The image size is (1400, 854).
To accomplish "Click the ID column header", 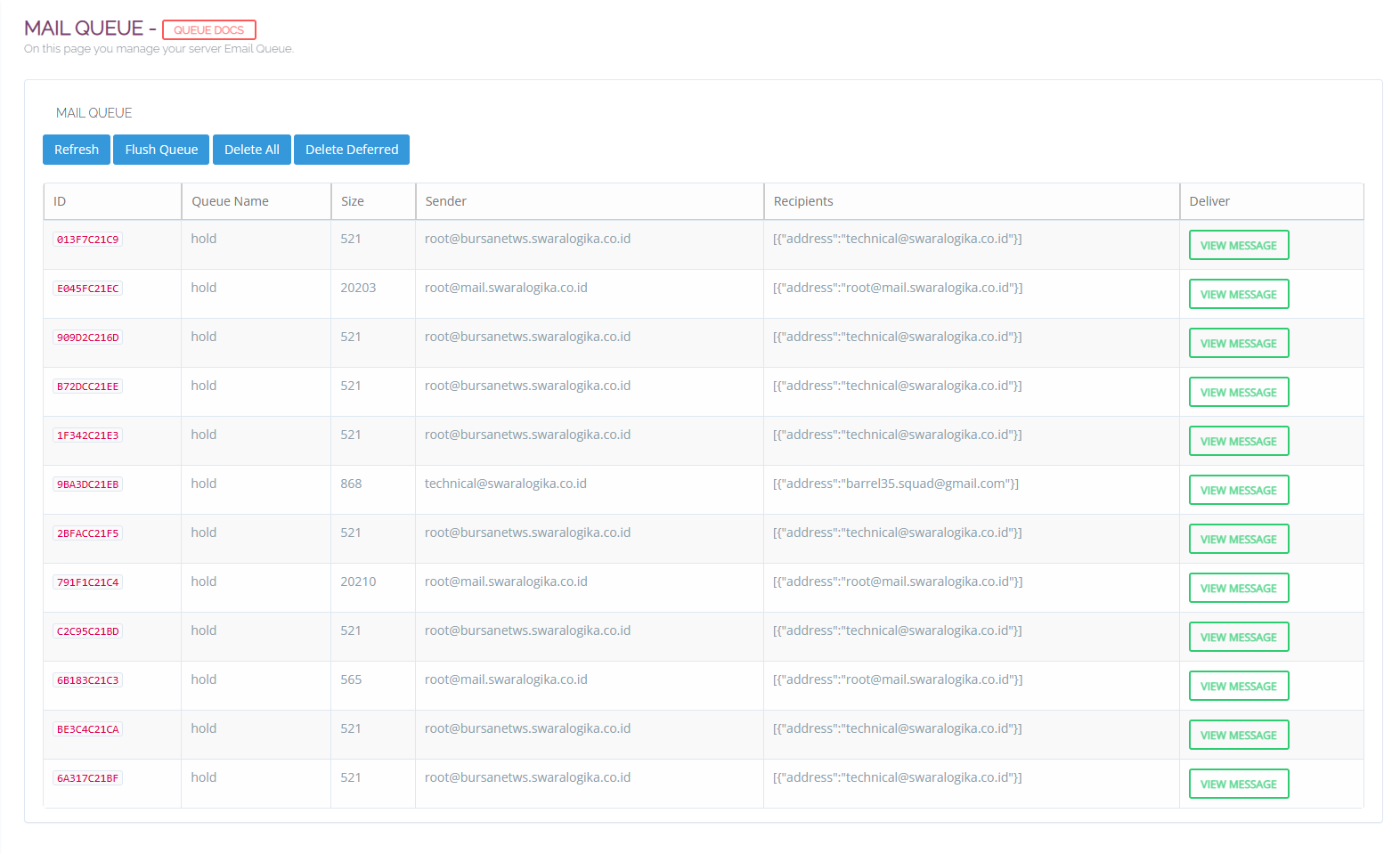I will [x=112, y=201].
